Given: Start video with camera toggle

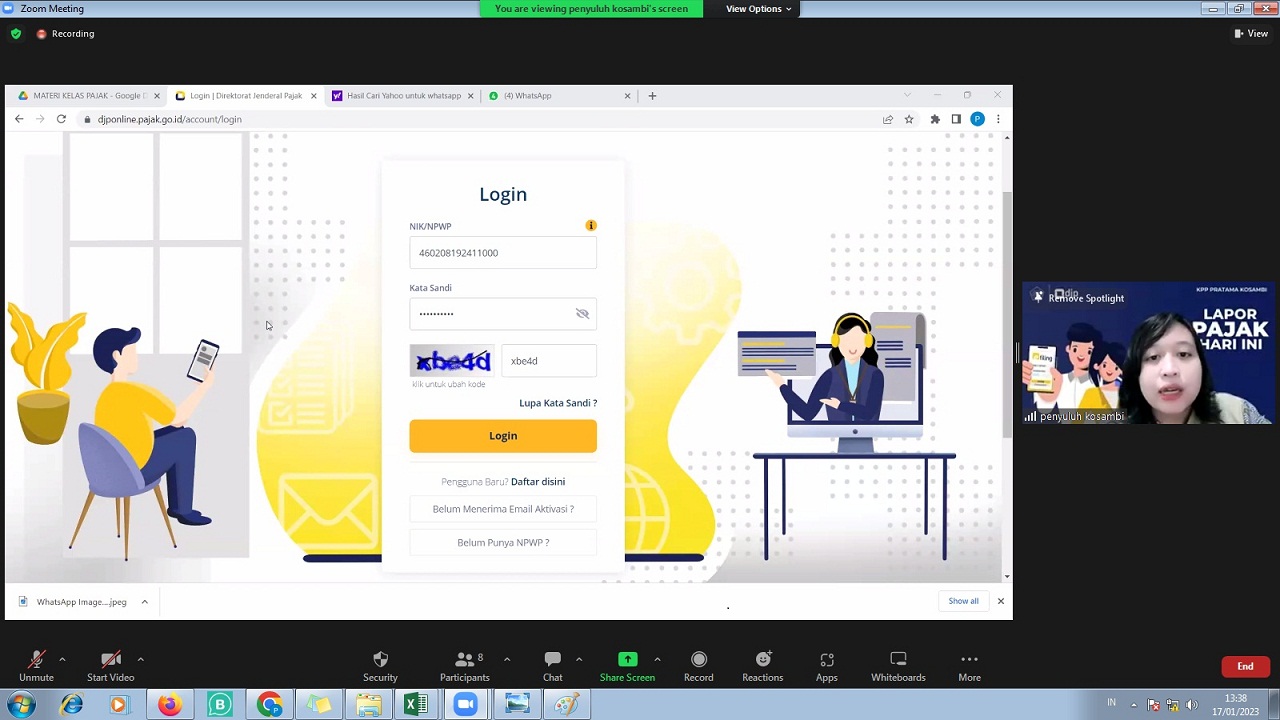Looking at the screenshot, I should pyautogui.click(x=110, y=666).
